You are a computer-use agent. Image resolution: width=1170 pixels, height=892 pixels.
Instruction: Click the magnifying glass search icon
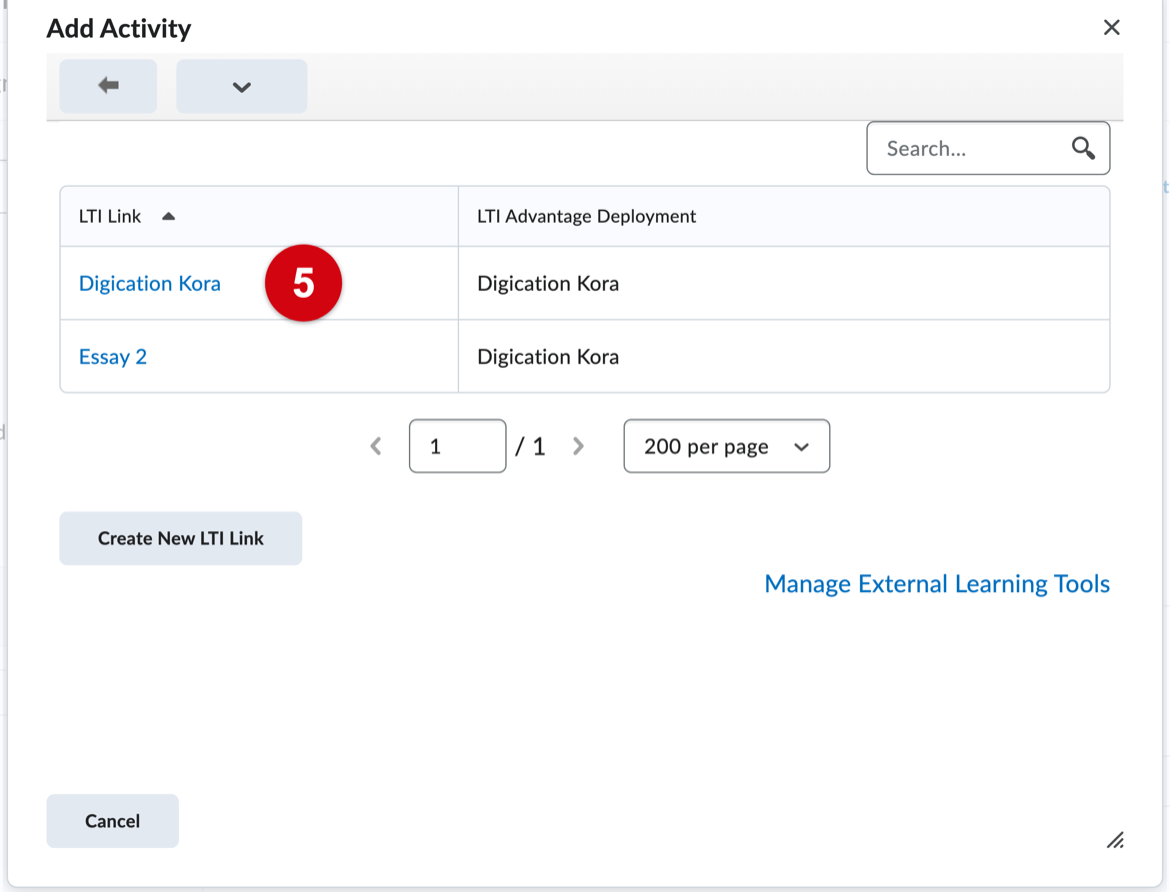[1083, 149]
